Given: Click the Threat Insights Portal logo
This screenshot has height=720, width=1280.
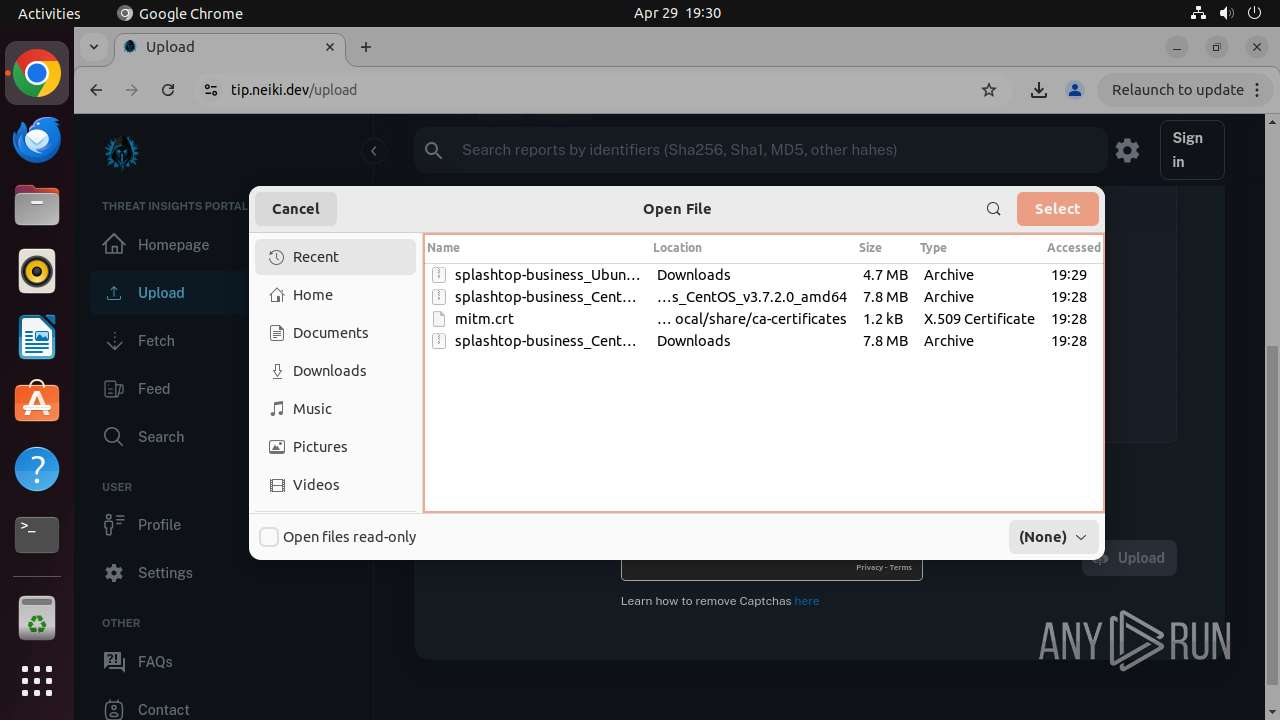Looking at the screenshot, I should tap(122, 152).
